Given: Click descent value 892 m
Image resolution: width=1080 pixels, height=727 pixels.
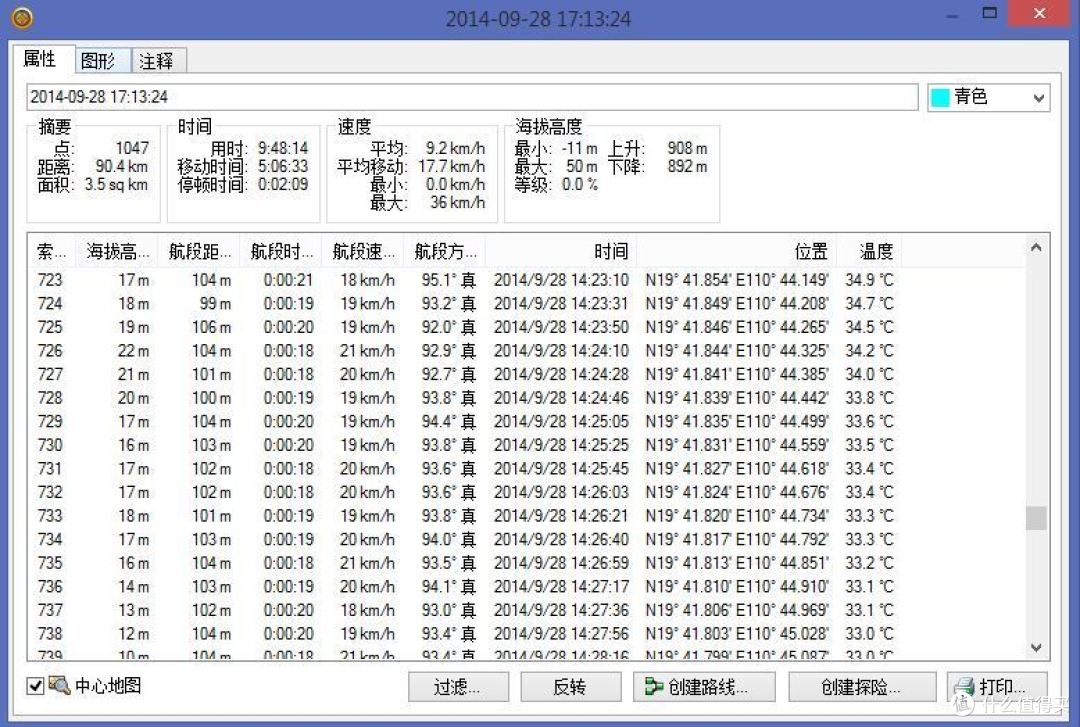Looking at the screenshot, I should click(x=687, y=166).
